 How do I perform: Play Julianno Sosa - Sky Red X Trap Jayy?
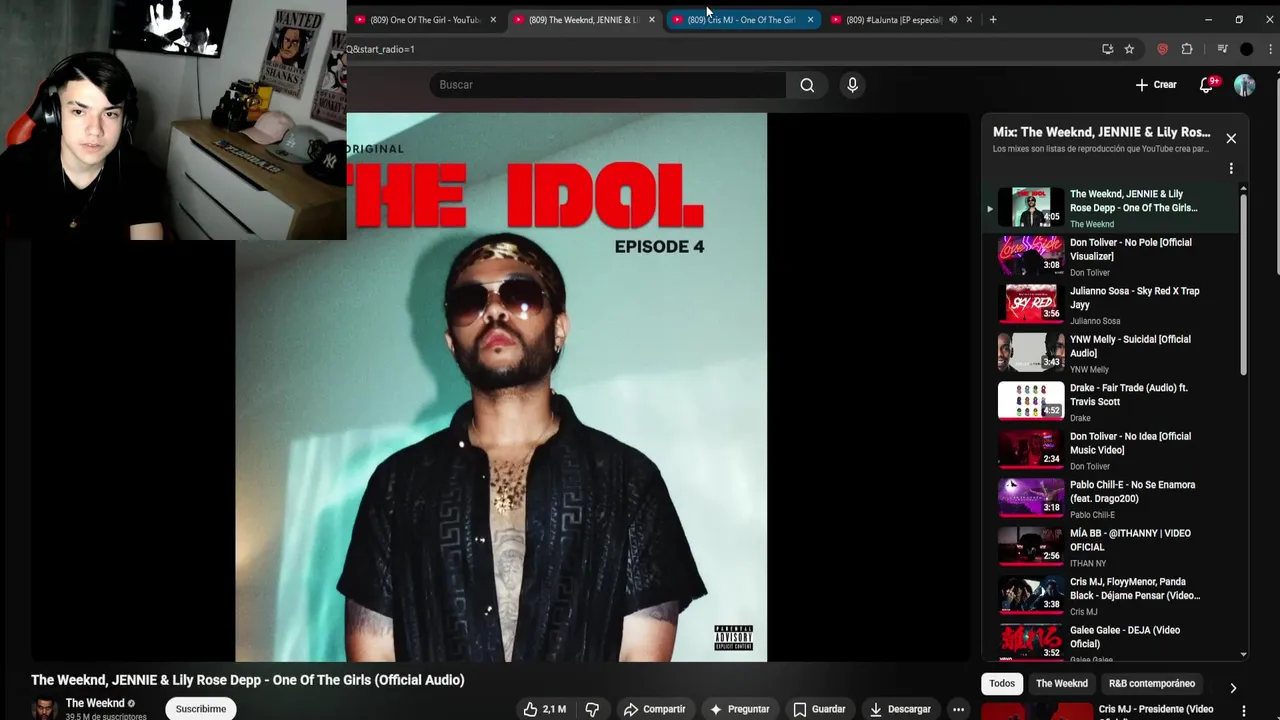(x=1110, y=305)
